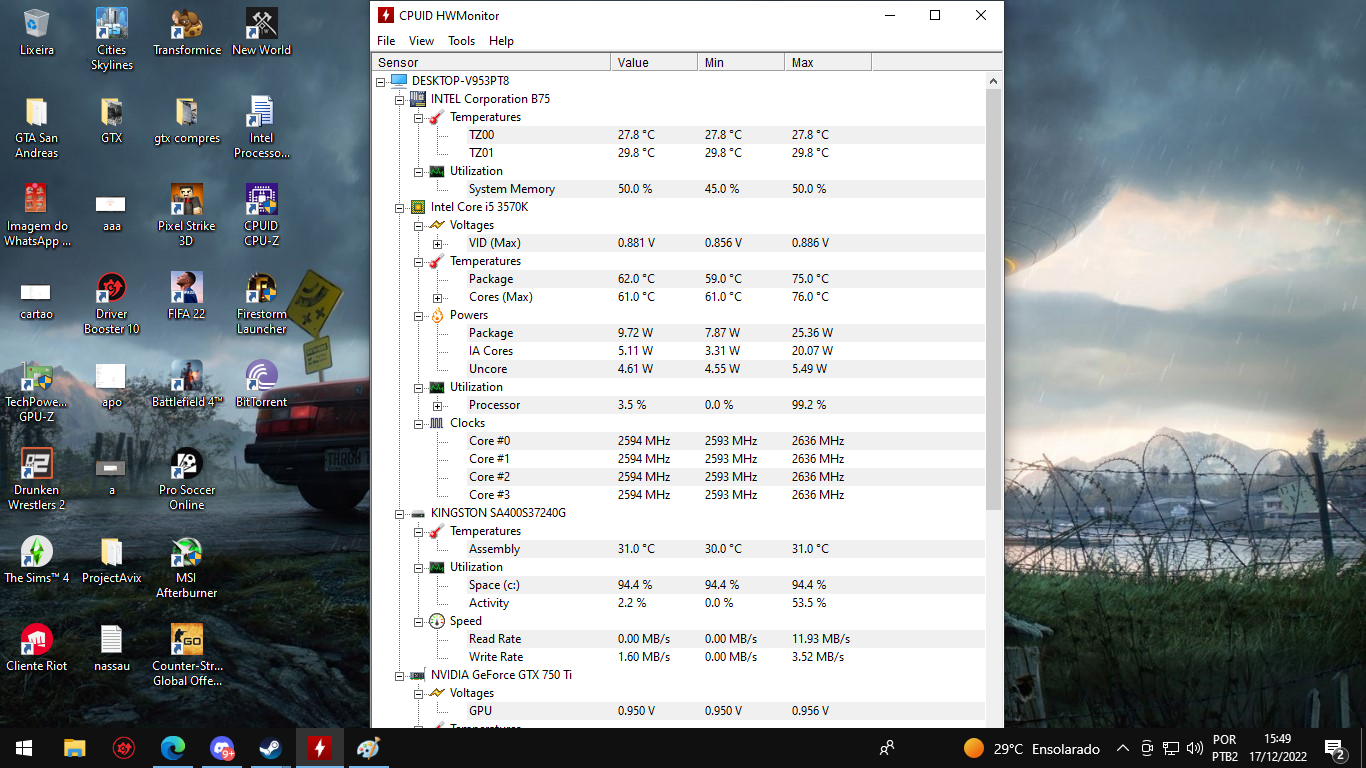
Task: Open the File menu in HWMonitor
Action: pyautogui.click(x=386, y=41)
